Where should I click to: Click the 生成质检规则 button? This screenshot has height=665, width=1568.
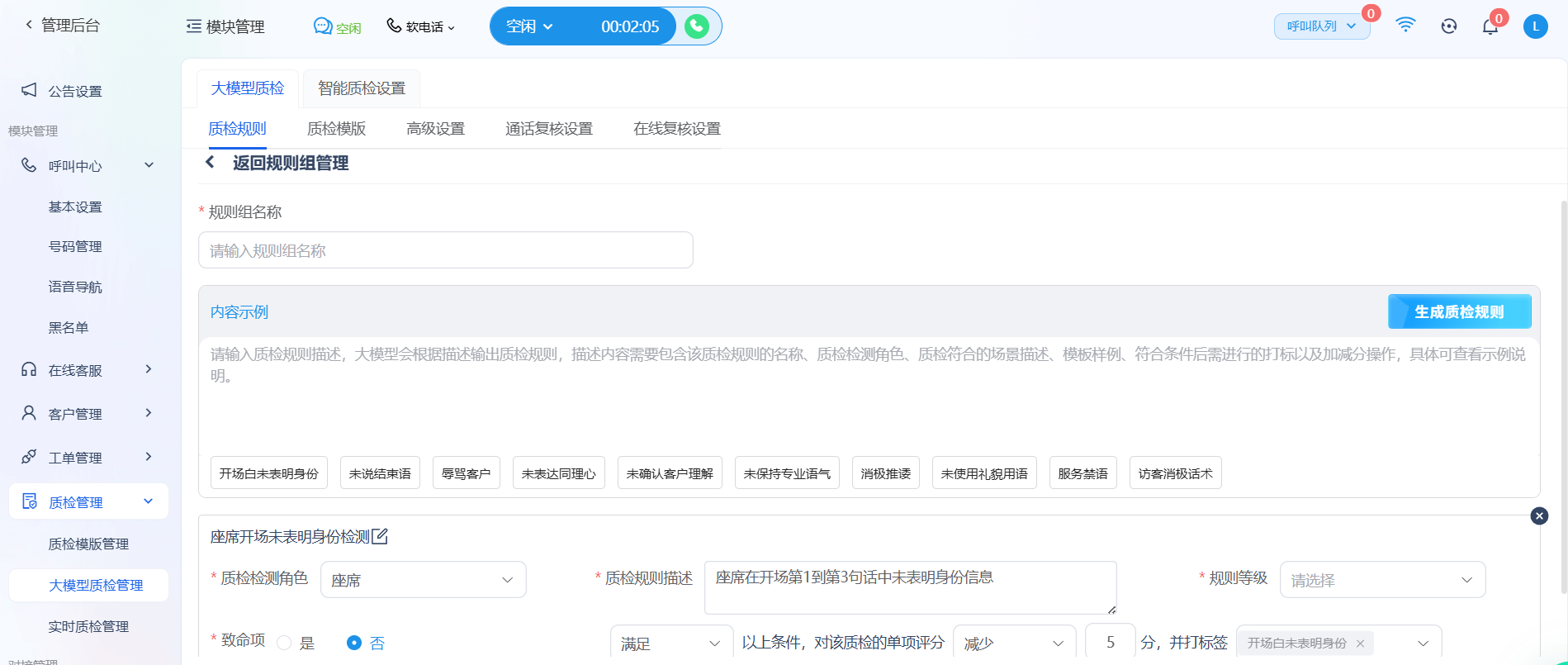point(1459,311)
